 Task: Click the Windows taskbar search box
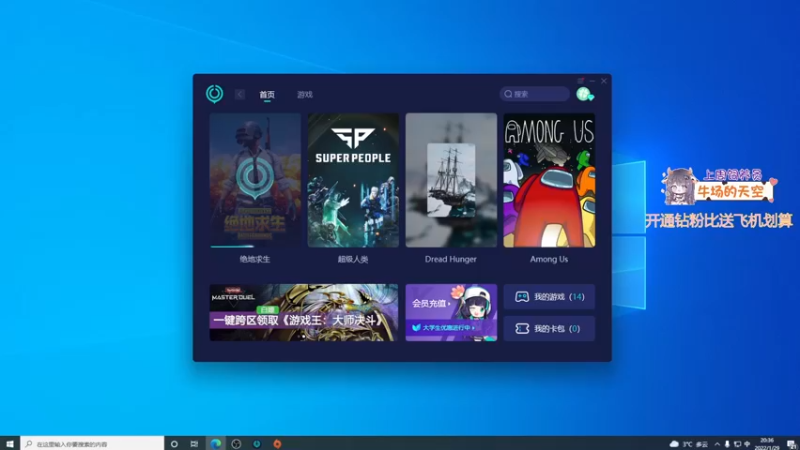pos(92,443)
